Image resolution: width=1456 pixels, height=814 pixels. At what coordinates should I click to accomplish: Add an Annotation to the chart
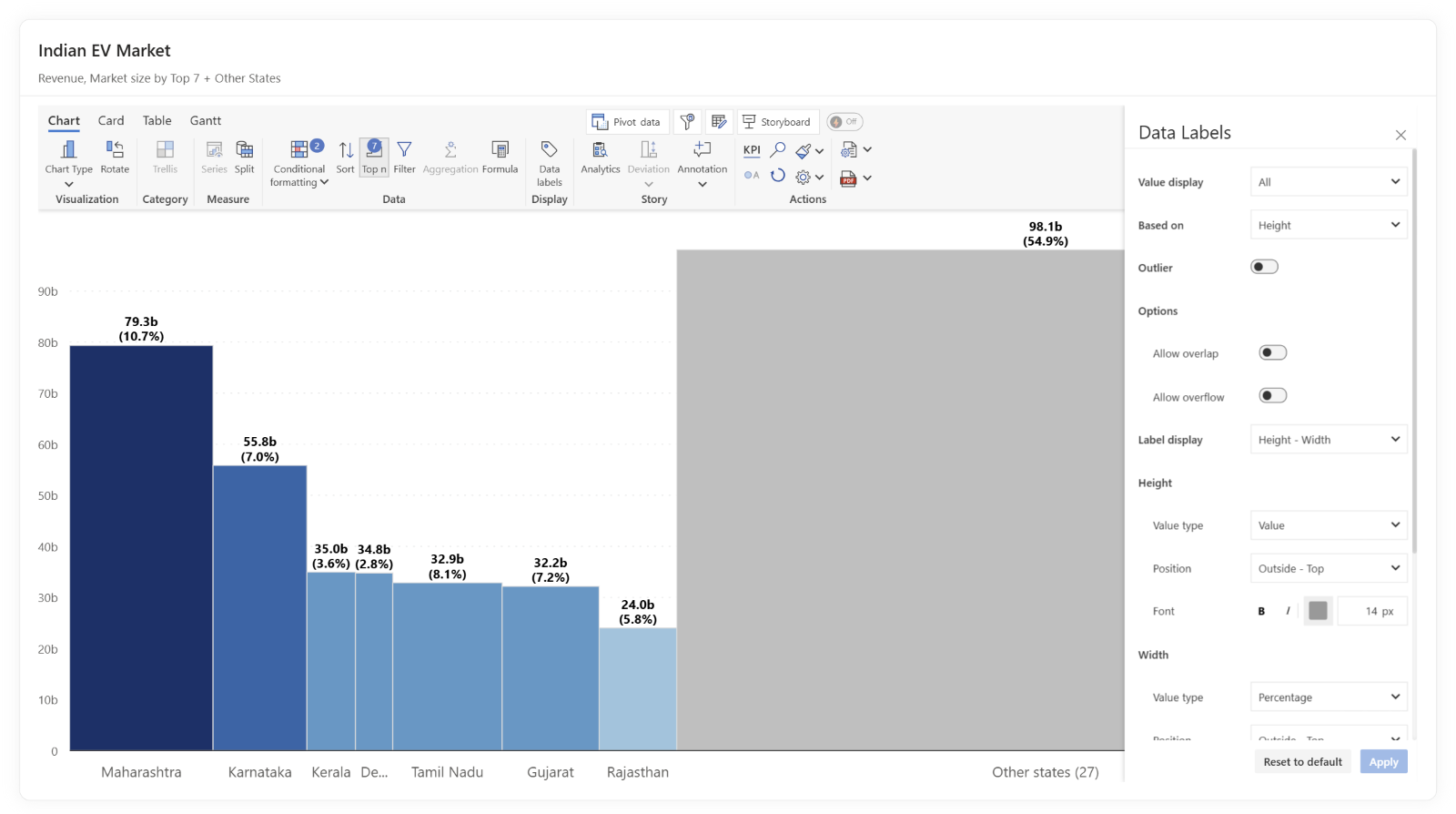click(702, 156)
